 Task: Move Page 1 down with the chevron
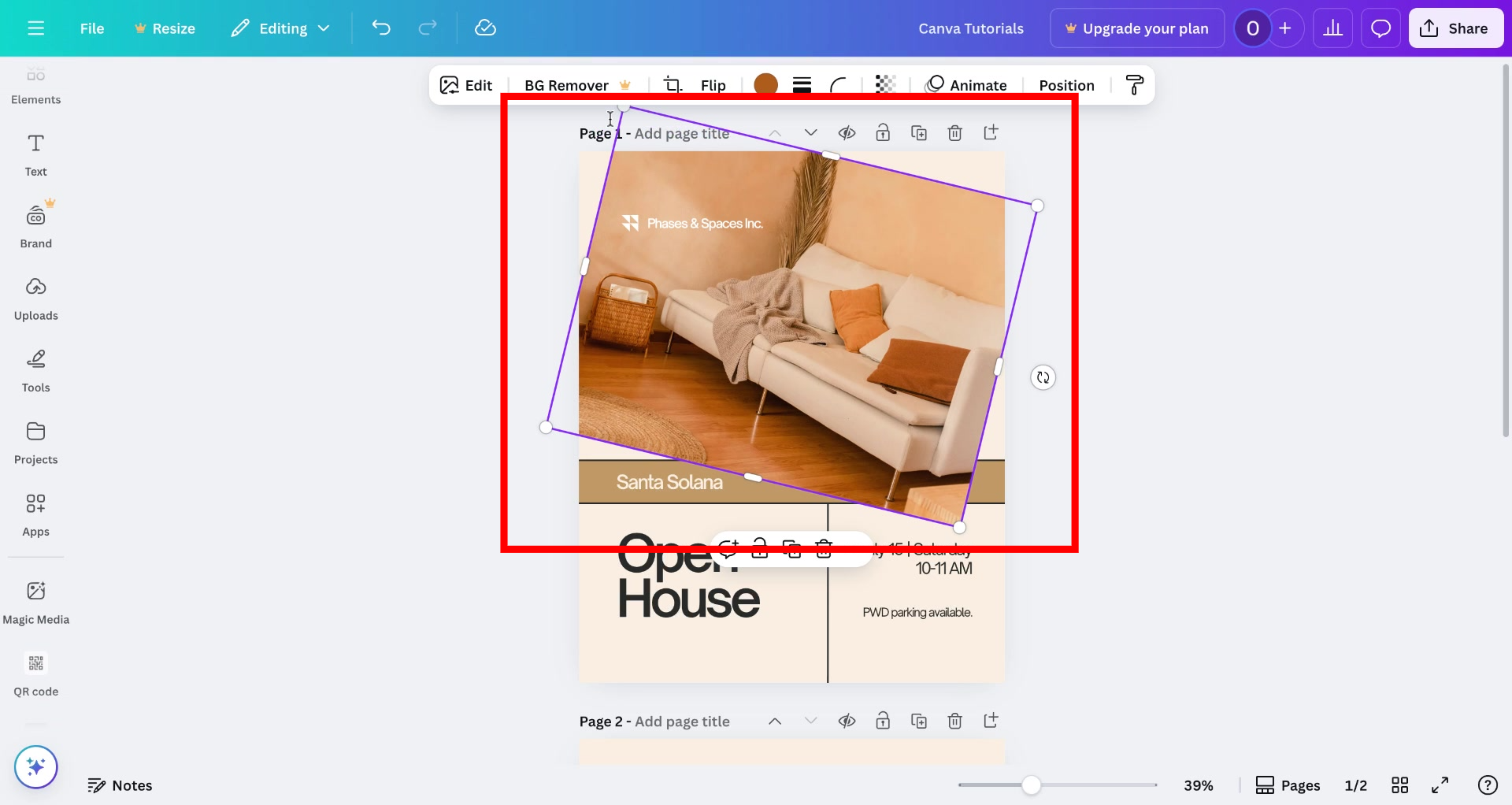(x=810, y=132)
